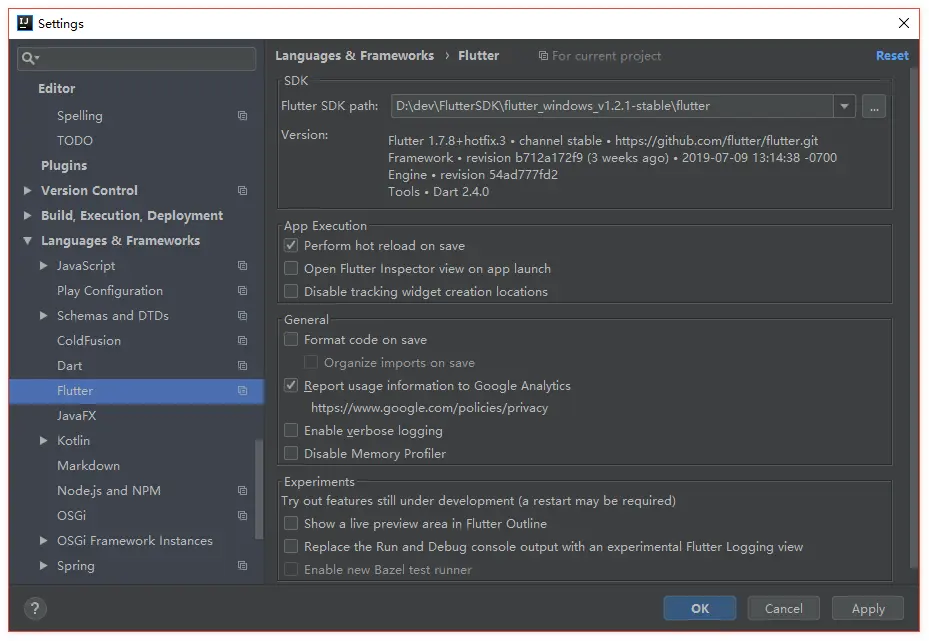Enable verbose logging checkbox

[291, 430]
